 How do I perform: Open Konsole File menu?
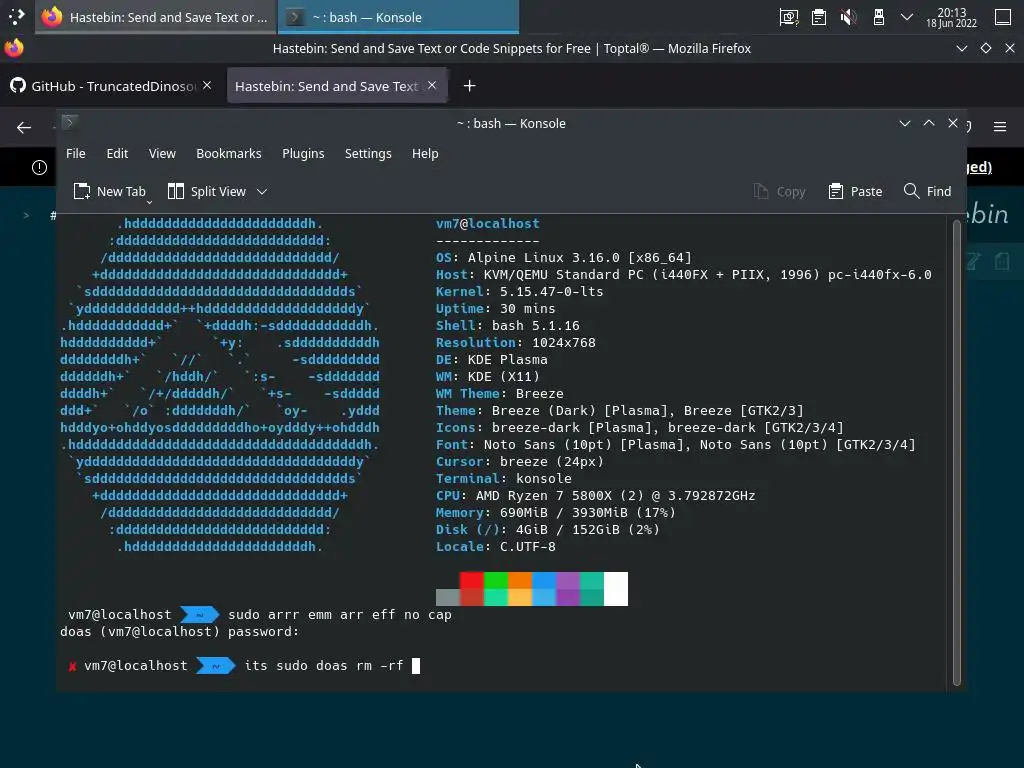click(x=76, y=153)
